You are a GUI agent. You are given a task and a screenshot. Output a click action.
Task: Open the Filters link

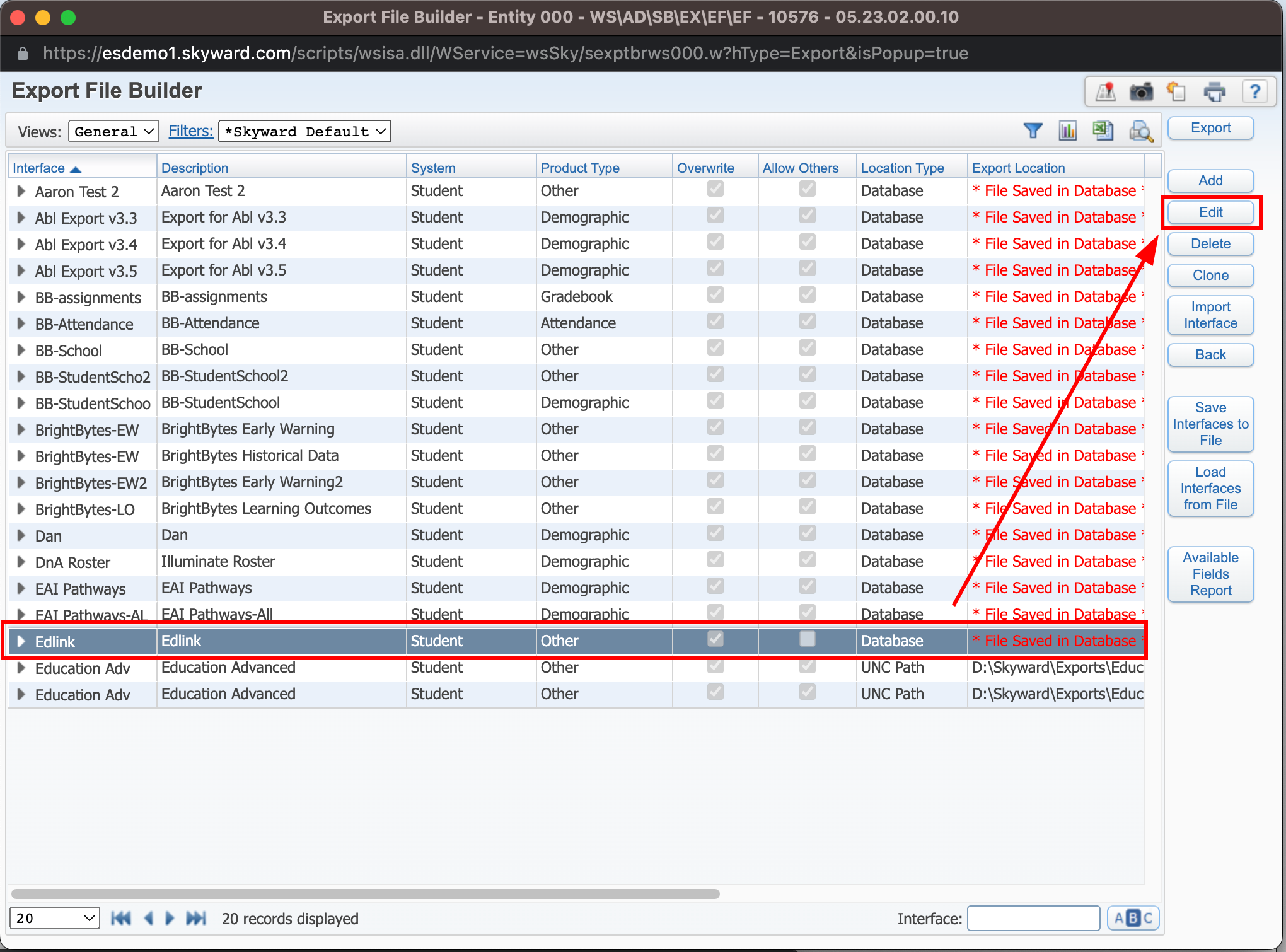[191, 131]
